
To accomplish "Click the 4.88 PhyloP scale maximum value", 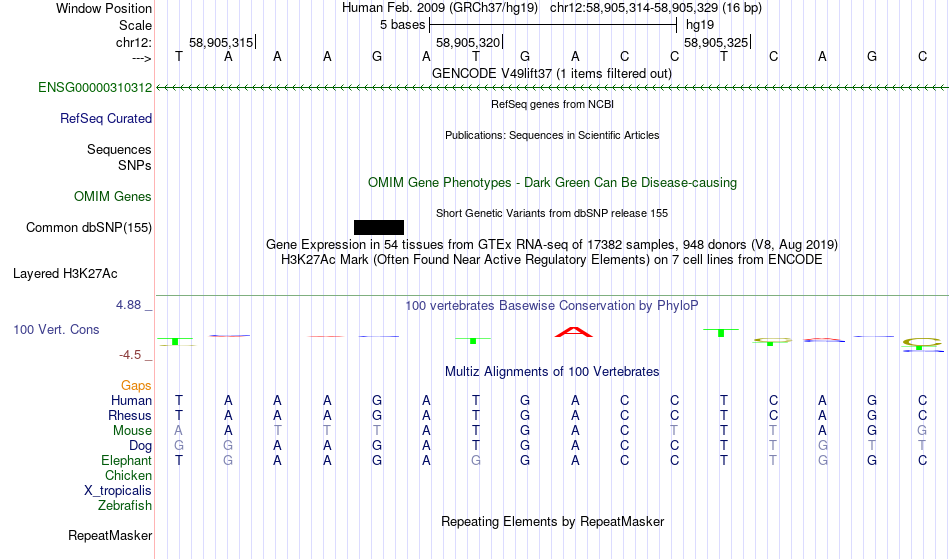I will tap(128, 305).
